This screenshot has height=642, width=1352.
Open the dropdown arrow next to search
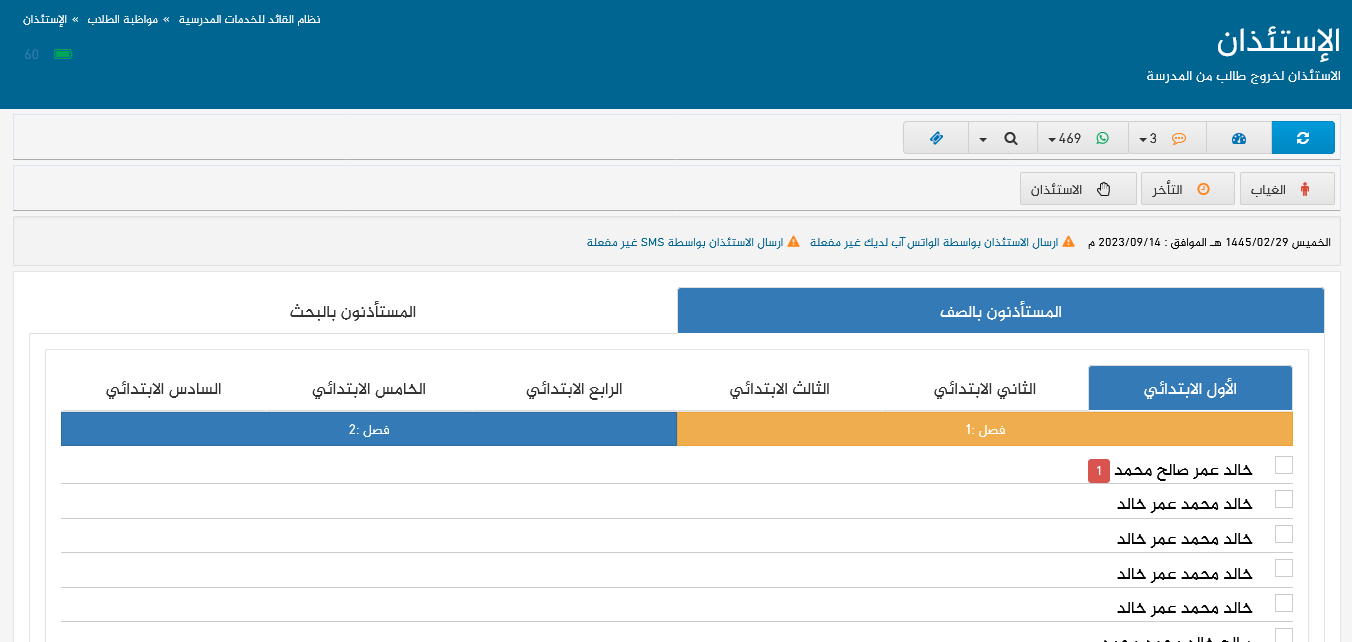(x=983, y=139)
